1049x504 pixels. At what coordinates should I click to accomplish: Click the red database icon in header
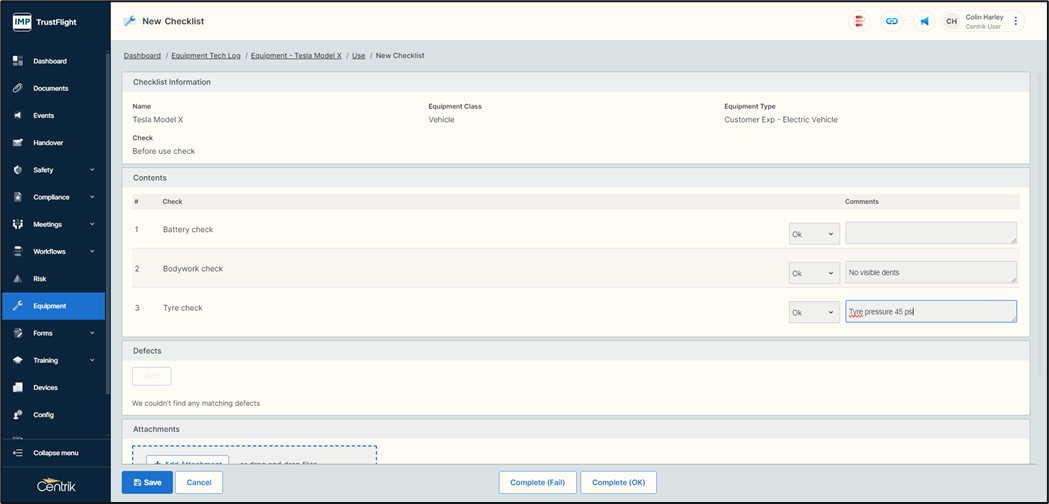pos(859,21)
